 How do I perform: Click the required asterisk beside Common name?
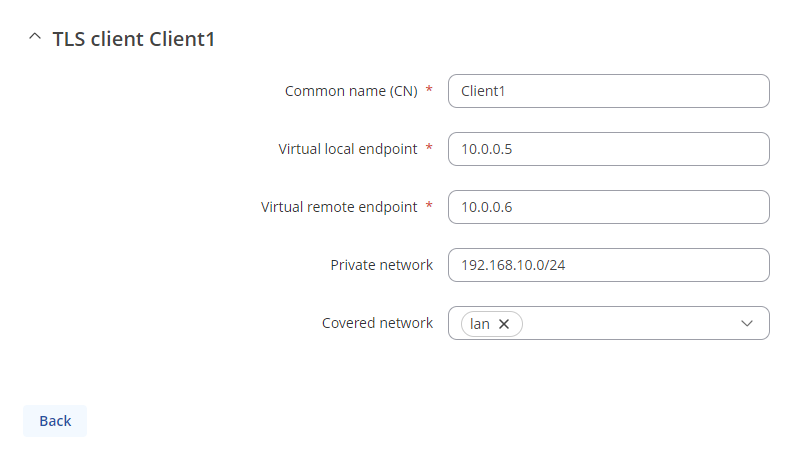pyautogui.click(x=429, y=90)
